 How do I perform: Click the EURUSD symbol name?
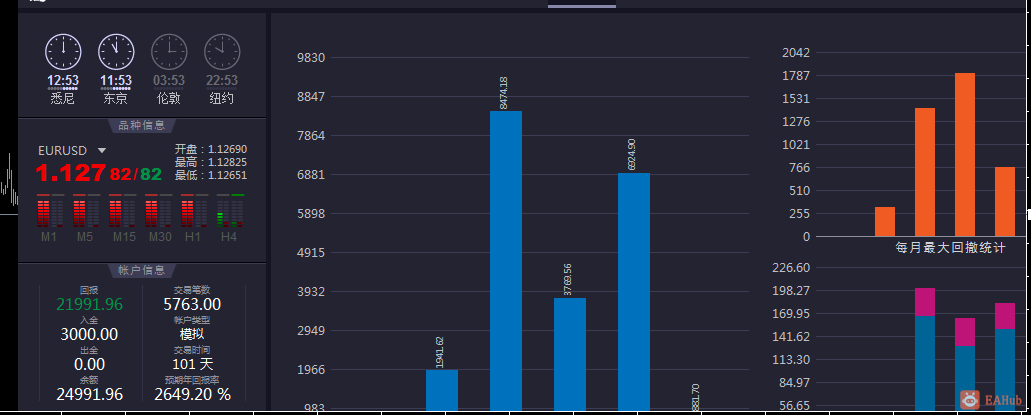coord(62,151)
